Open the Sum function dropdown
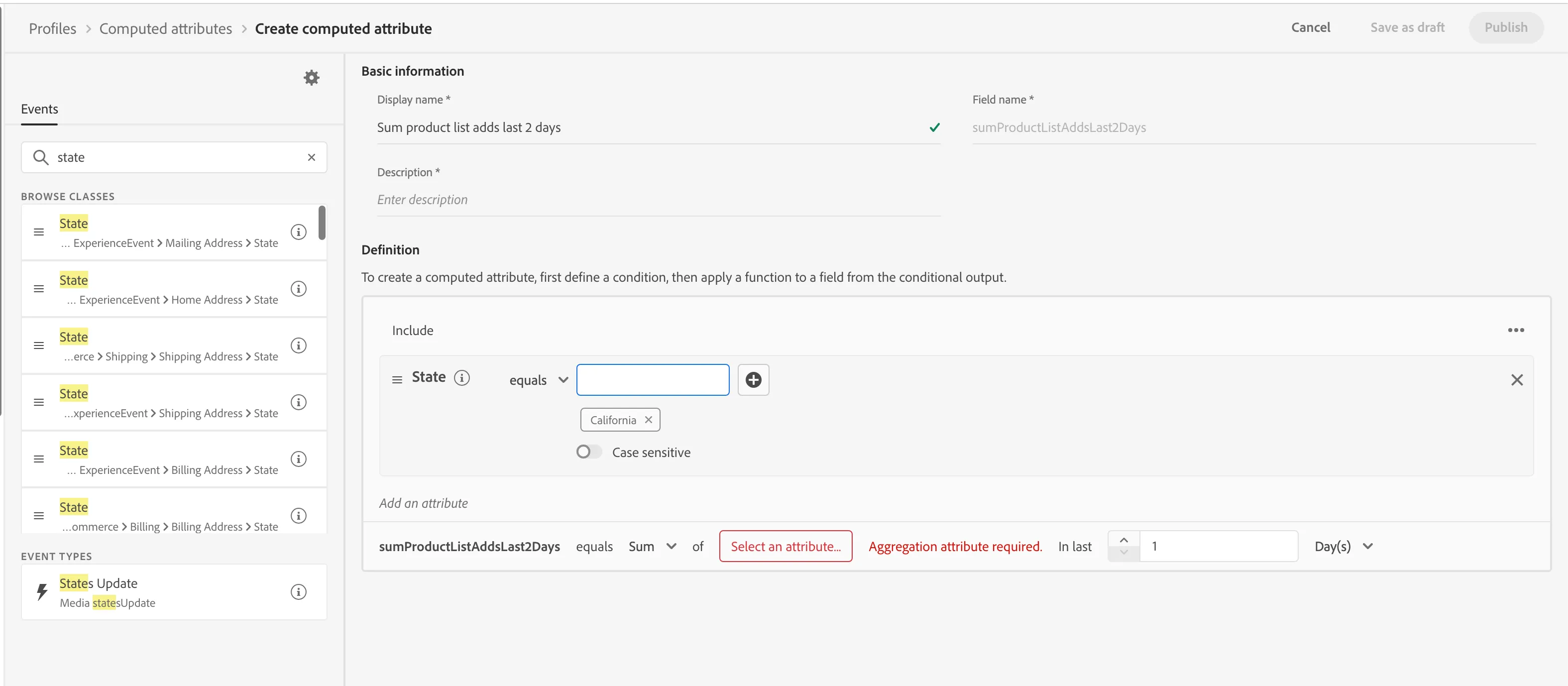The width and height of the screenshot is (1568, 686). click(653, 547)
